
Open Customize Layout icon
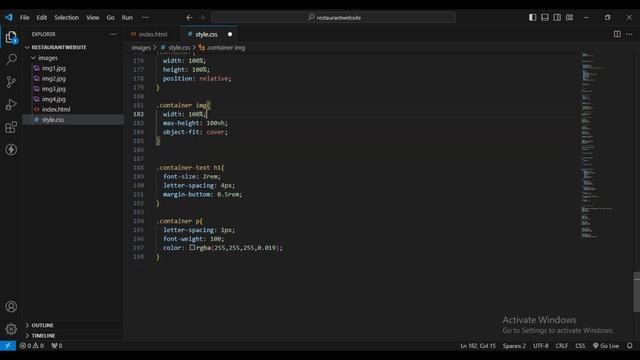tap(569, 17)
